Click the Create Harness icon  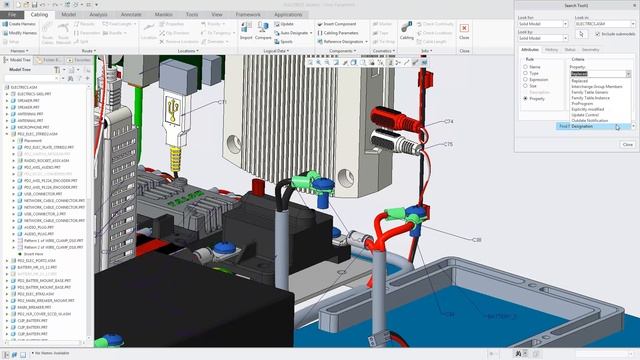[x=5, y=24]
